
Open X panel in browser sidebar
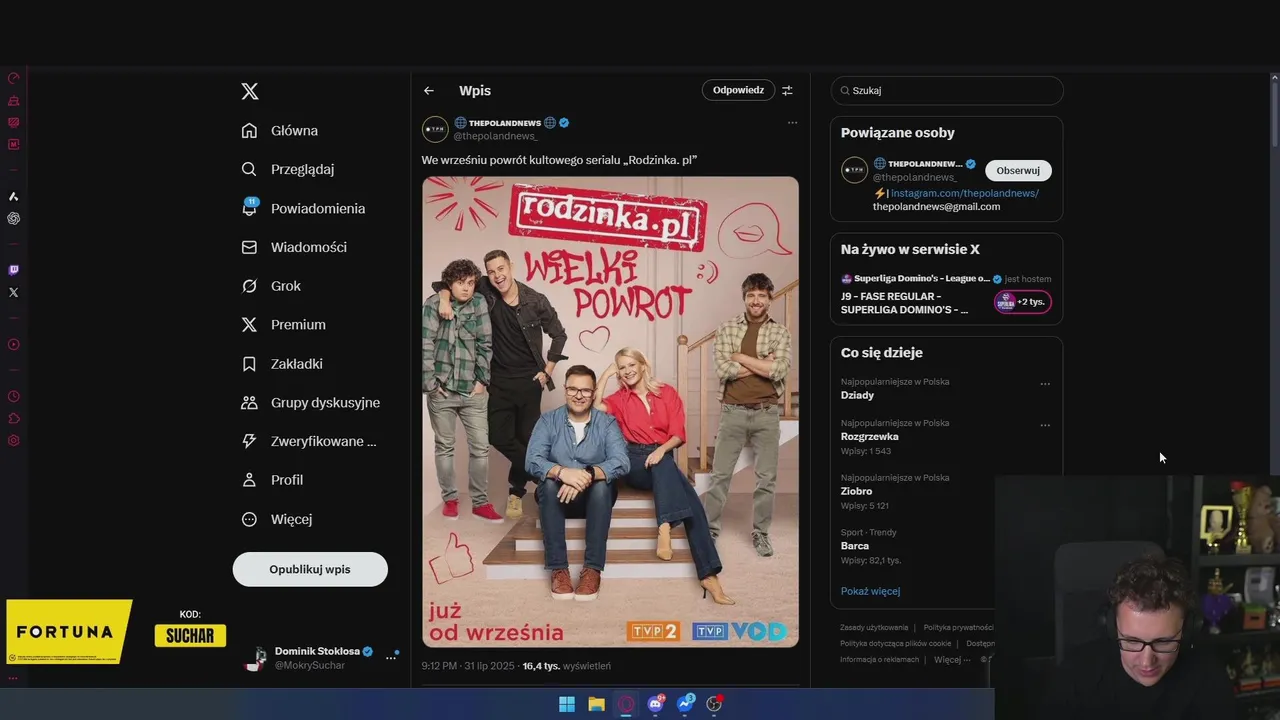pos(13,293)
